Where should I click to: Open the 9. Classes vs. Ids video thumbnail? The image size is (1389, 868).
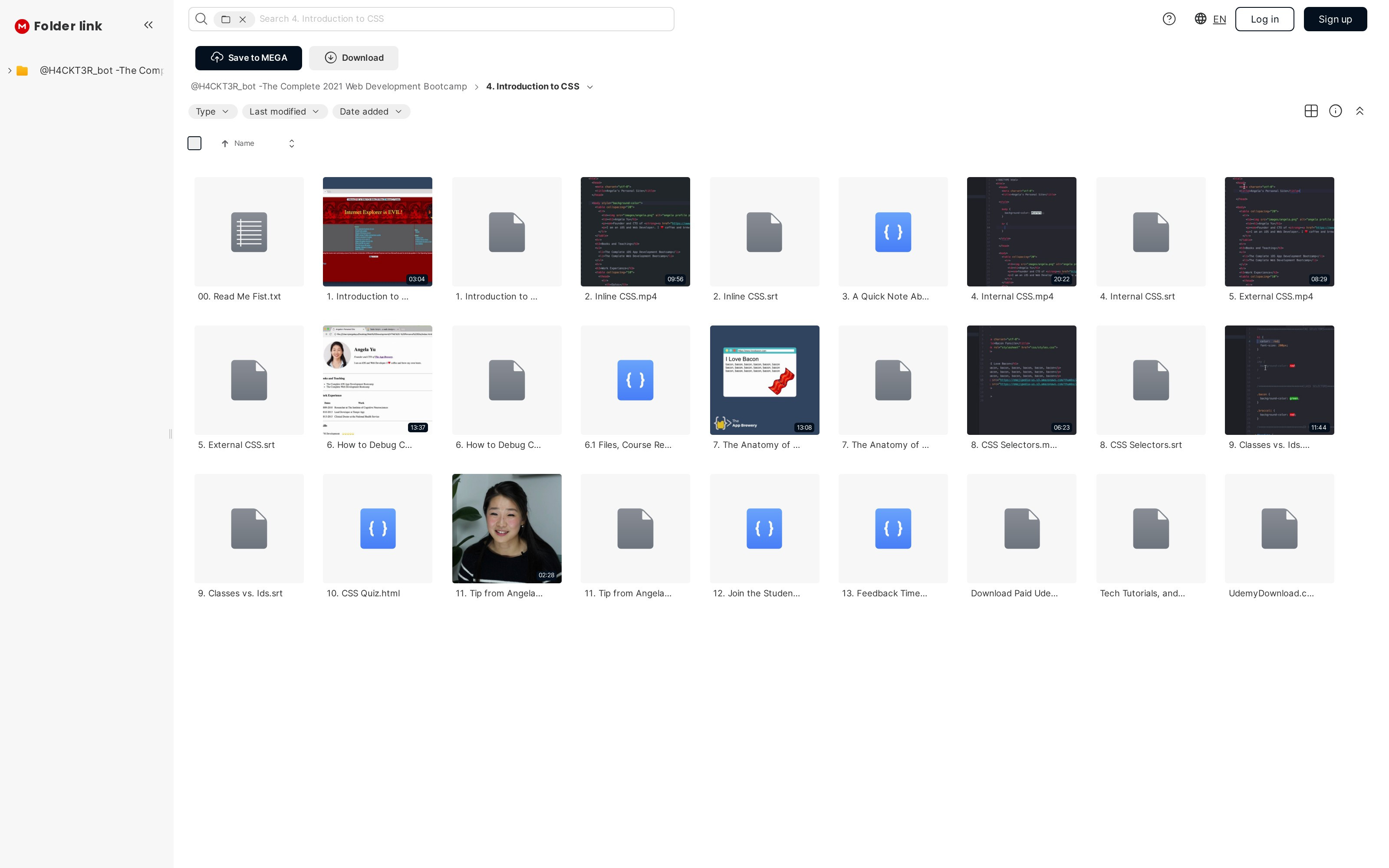point(1279,380)
